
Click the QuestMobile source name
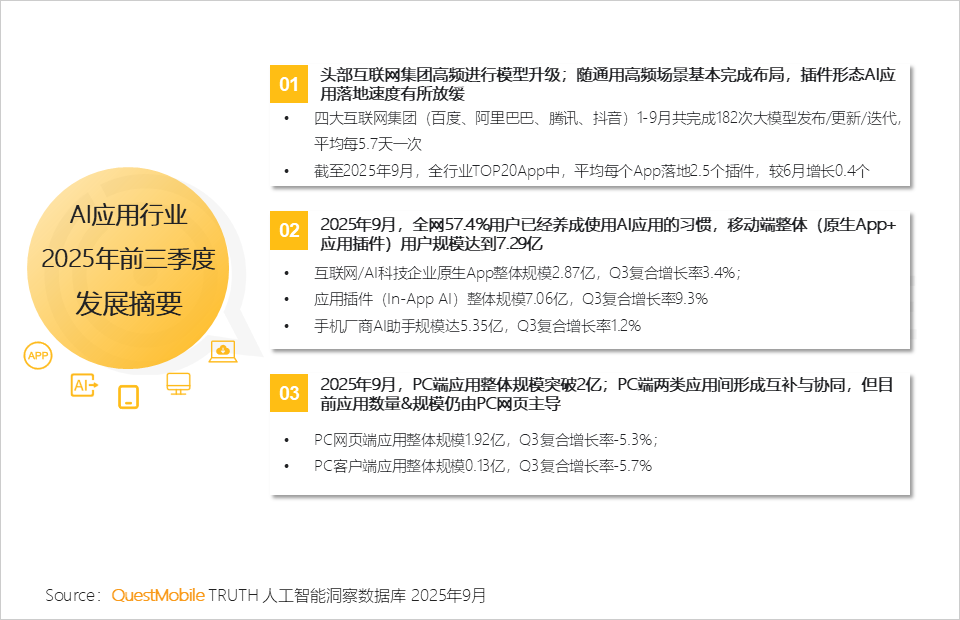click(157, 595)
